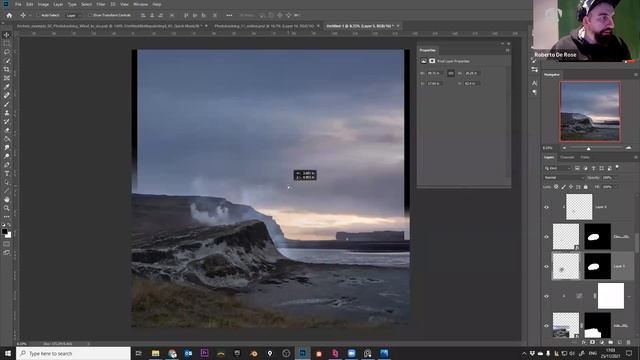This screenshot has width=640, height=360.
Task: Select the History Brush tool
Action: [7, 121]
